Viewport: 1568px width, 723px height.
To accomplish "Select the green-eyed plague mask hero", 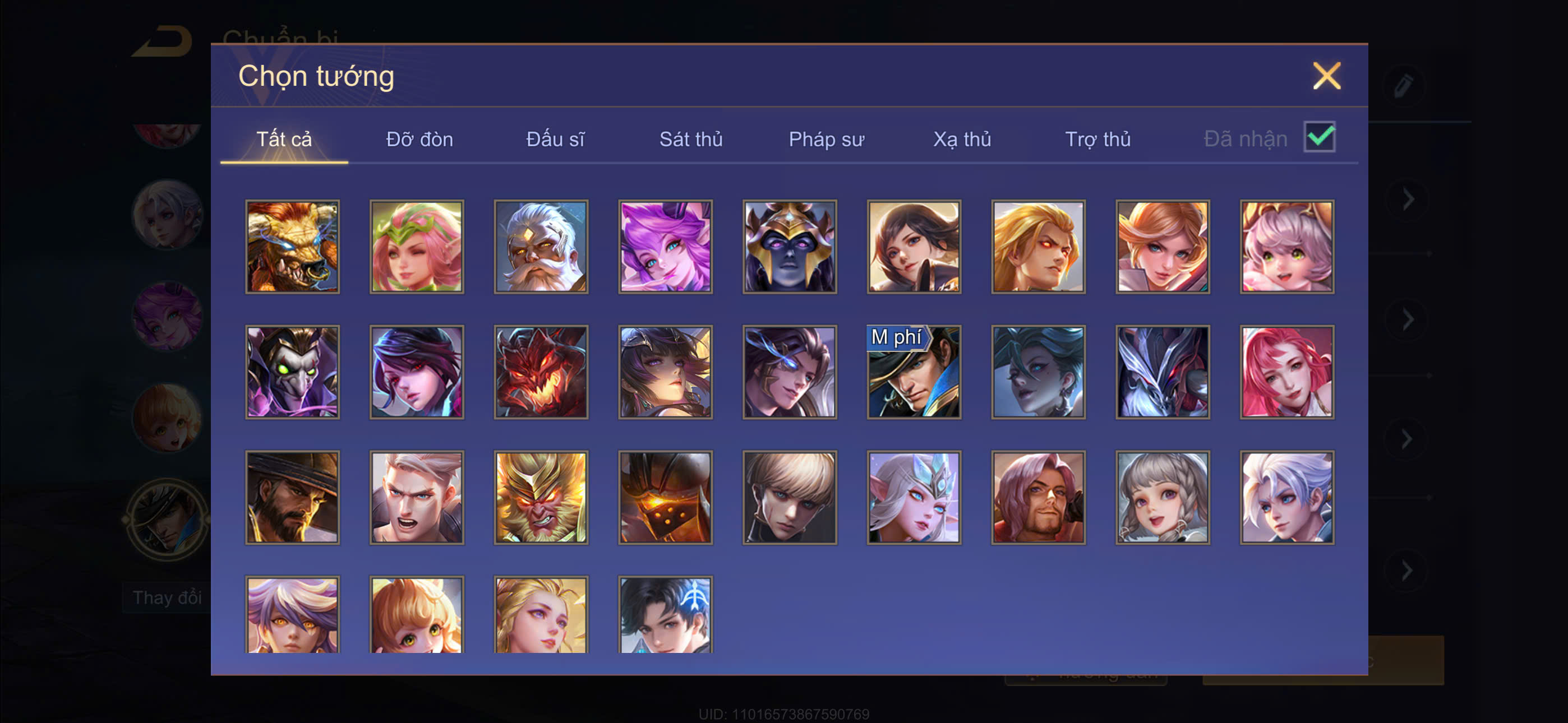I will [x=292, y=372].
